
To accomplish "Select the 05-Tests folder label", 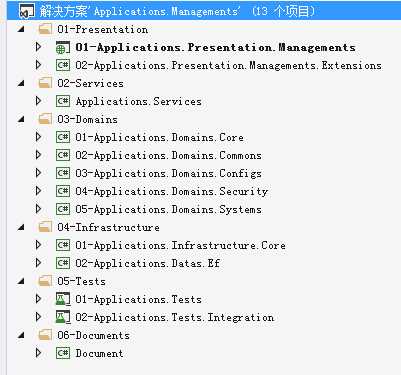I will (81, 281).
